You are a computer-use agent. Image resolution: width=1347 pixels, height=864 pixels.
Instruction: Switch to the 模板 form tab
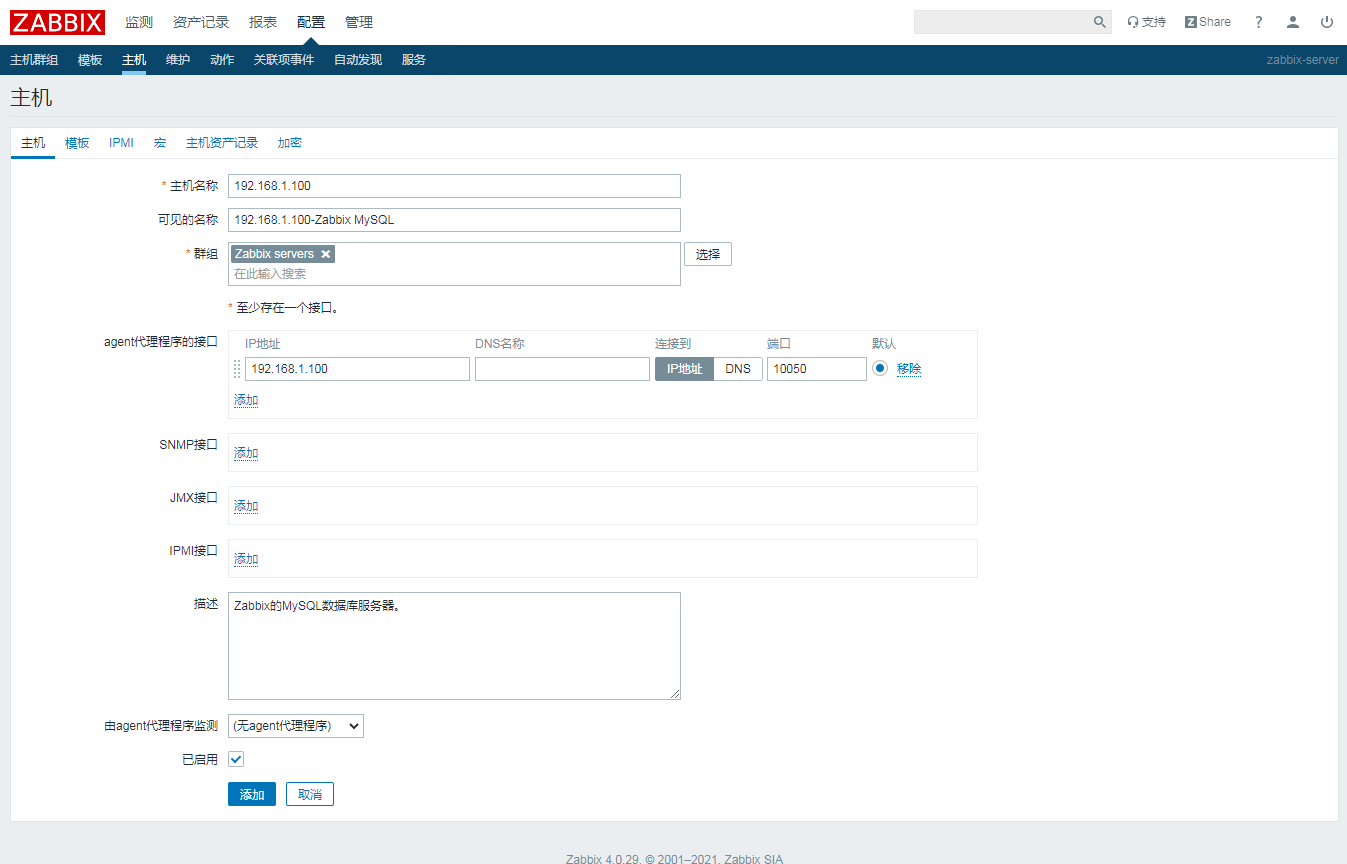click(x=77, y=143)
